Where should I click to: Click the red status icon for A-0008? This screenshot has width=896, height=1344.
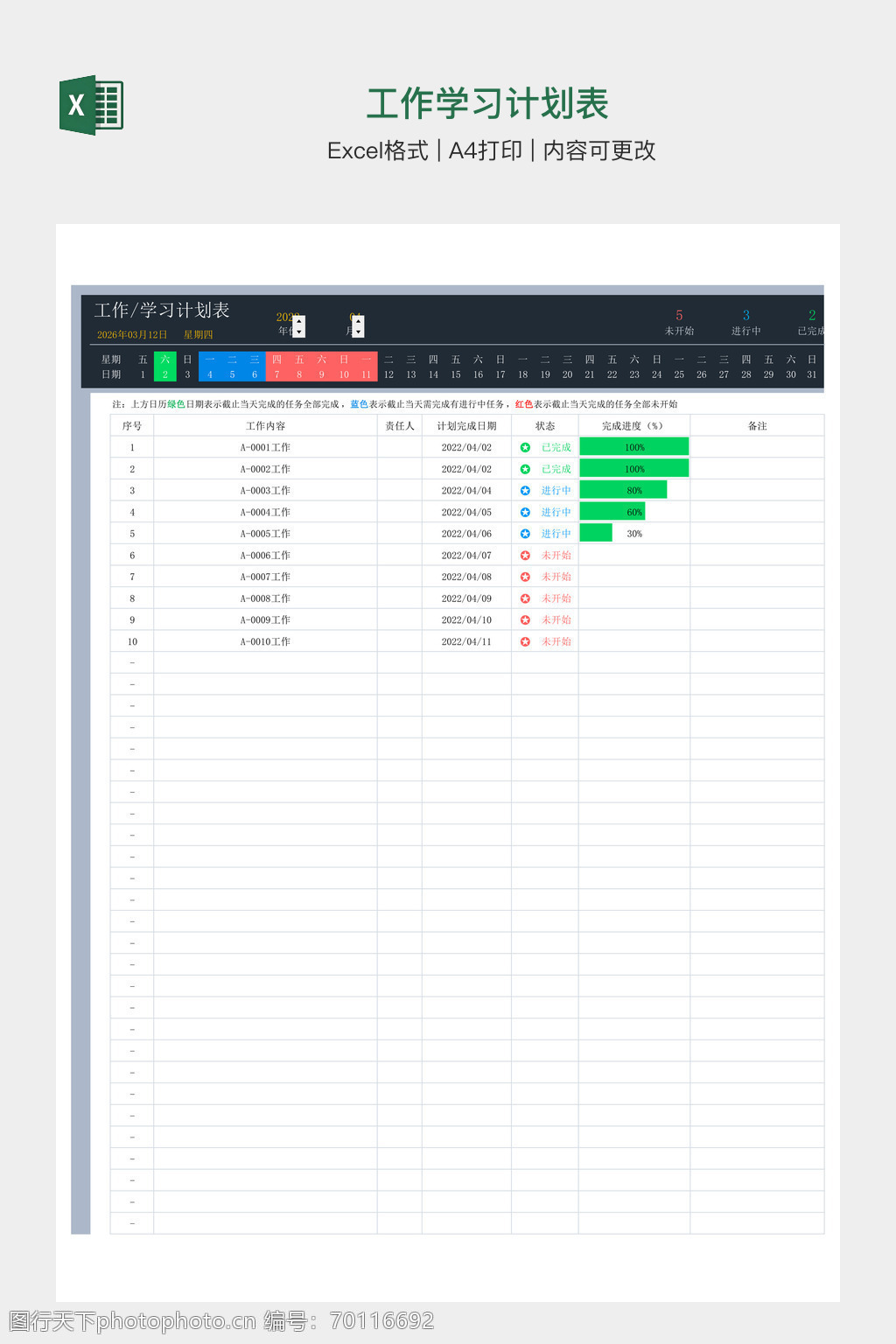525,598
